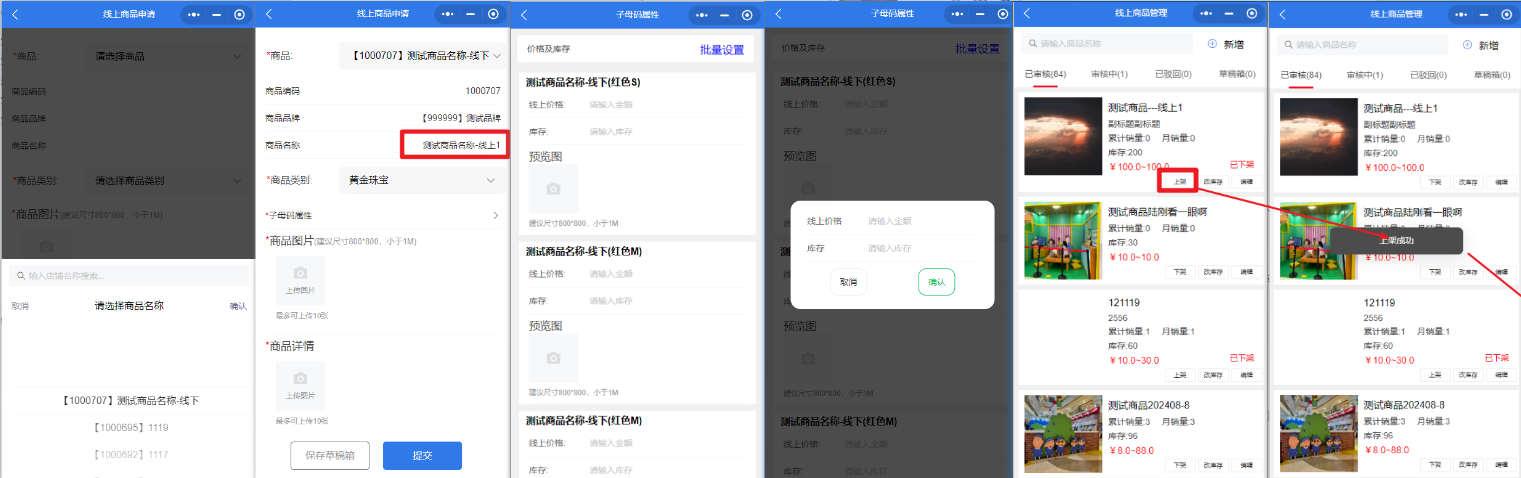Click the magnifier icon in the 输入店铺名称搜索 box

point(20,276)
